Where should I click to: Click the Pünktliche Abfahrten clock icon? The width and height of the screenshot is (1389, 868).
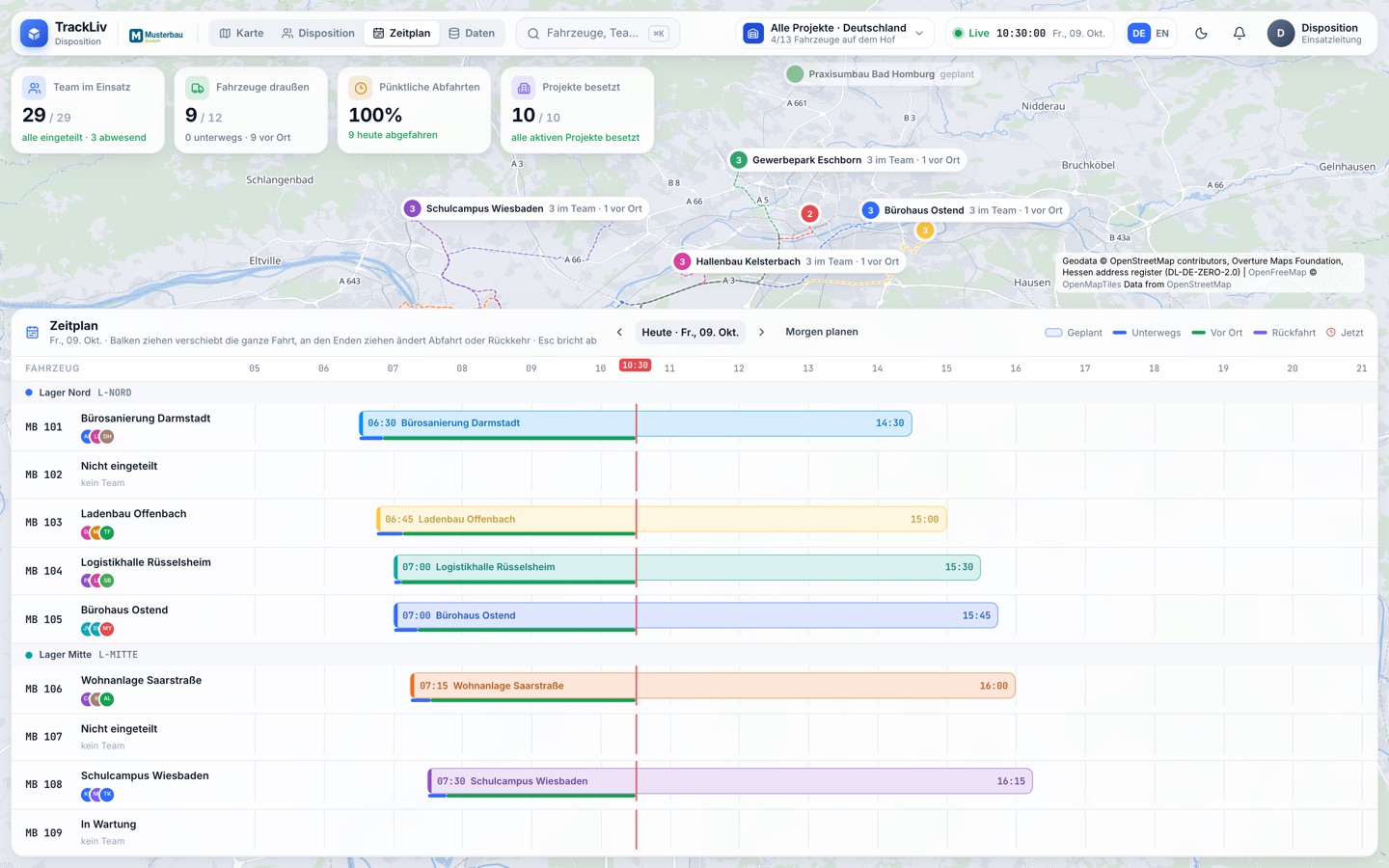pos(360,88)
